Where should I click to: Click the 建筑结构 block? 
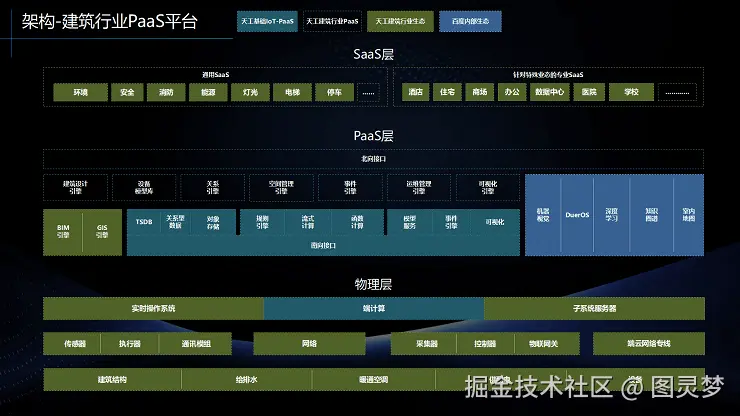click(x=112, y=380)
